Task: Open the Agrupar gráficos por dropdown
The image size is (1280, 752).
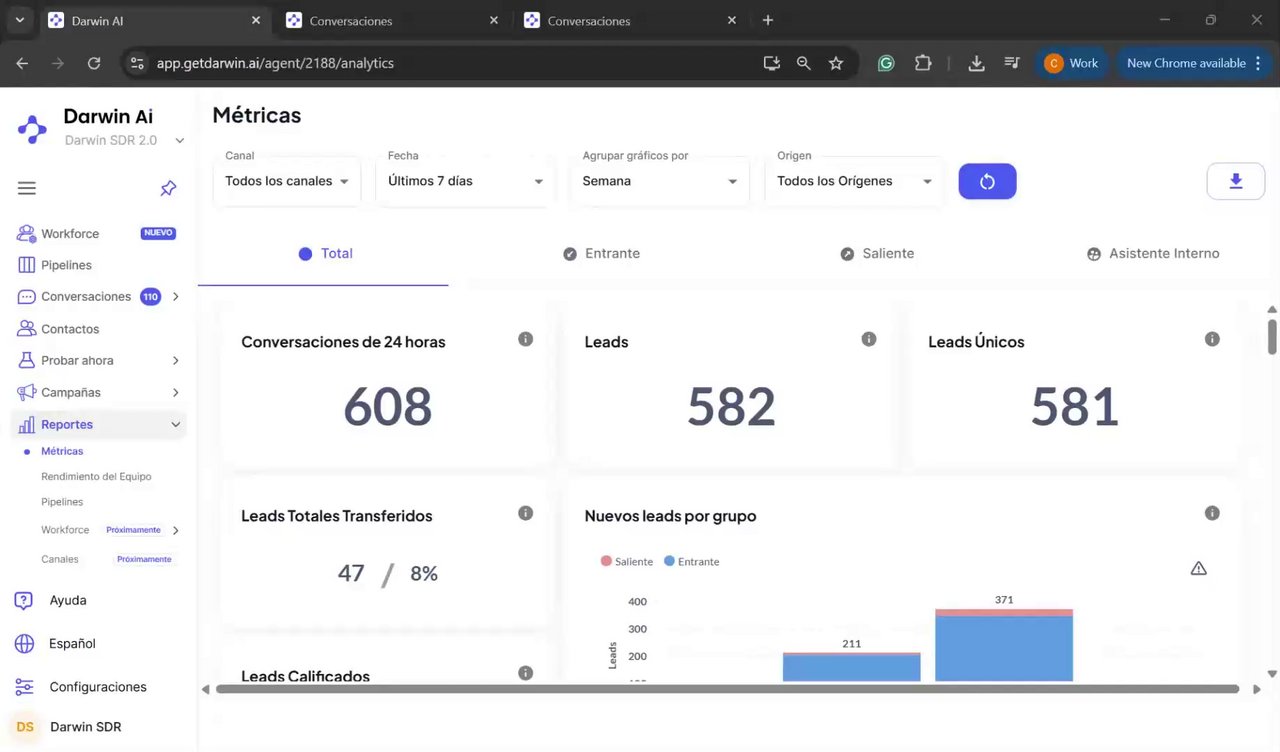Action: point(660,181)
